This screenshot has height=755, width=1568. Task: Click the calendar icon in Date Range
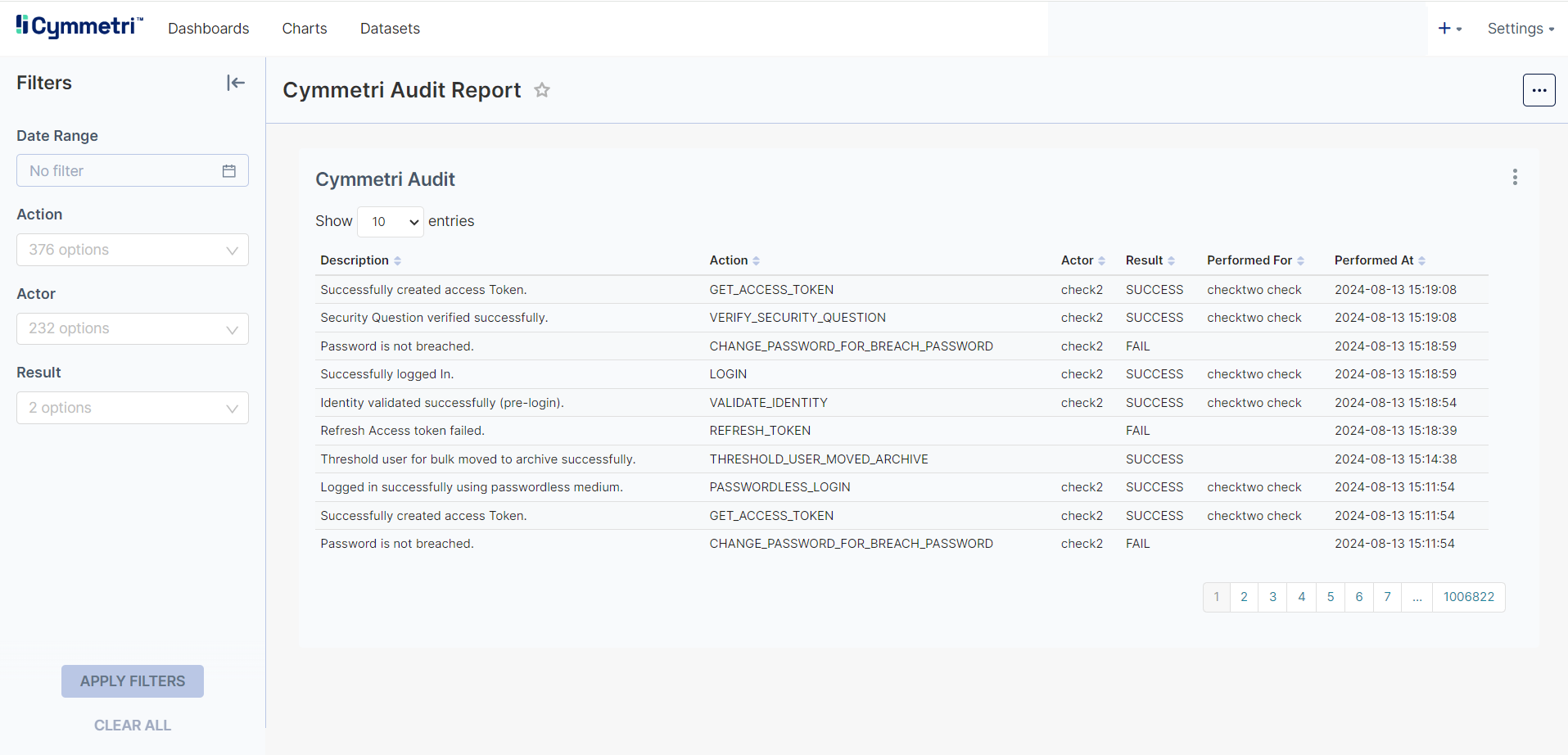(229, 171)
